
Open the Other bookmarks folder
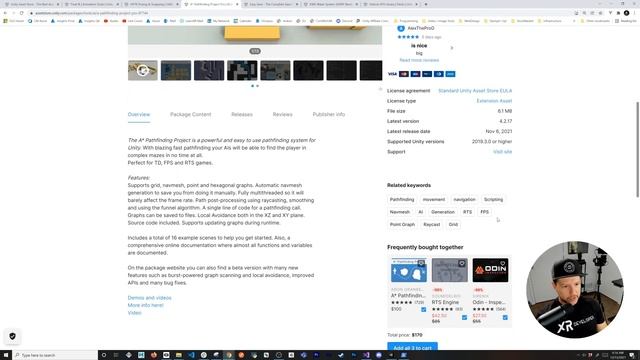point(596,21)
